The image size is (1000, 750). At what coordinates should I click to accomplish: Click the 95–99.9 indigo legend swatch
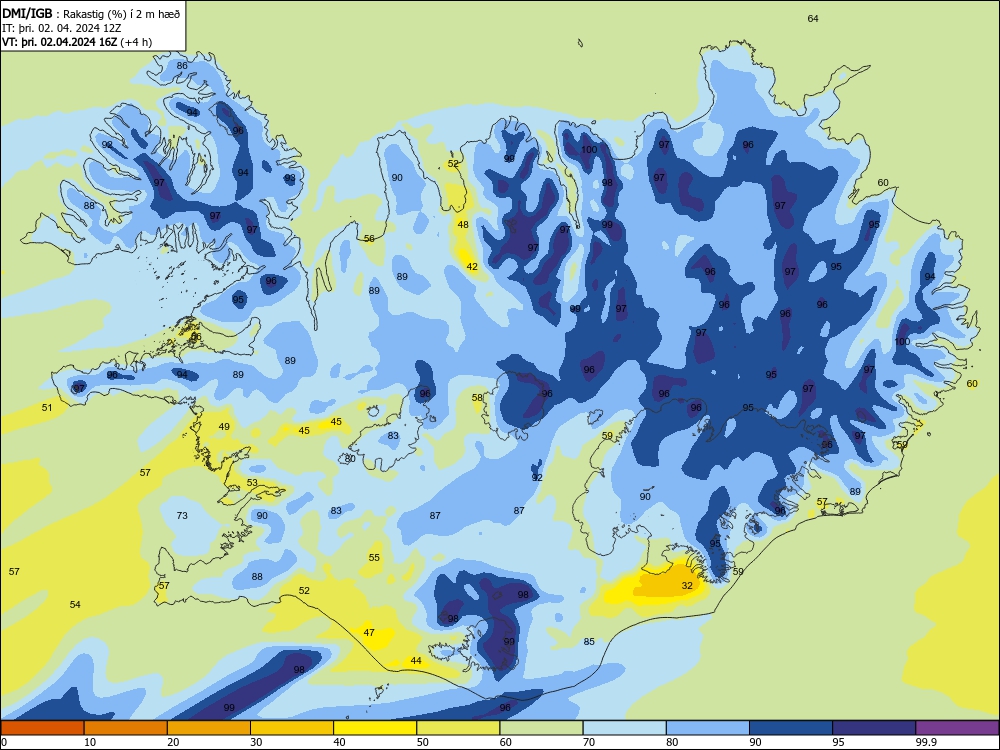[x=874, y=728]
